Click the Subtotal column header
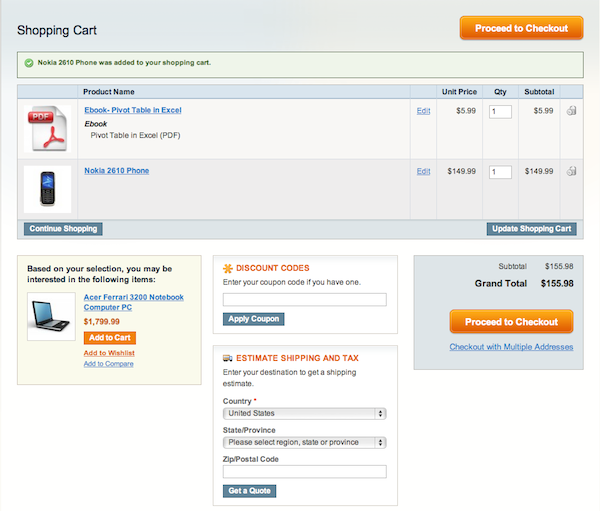Viewport: 600px width, 511px height. (539, 92)
